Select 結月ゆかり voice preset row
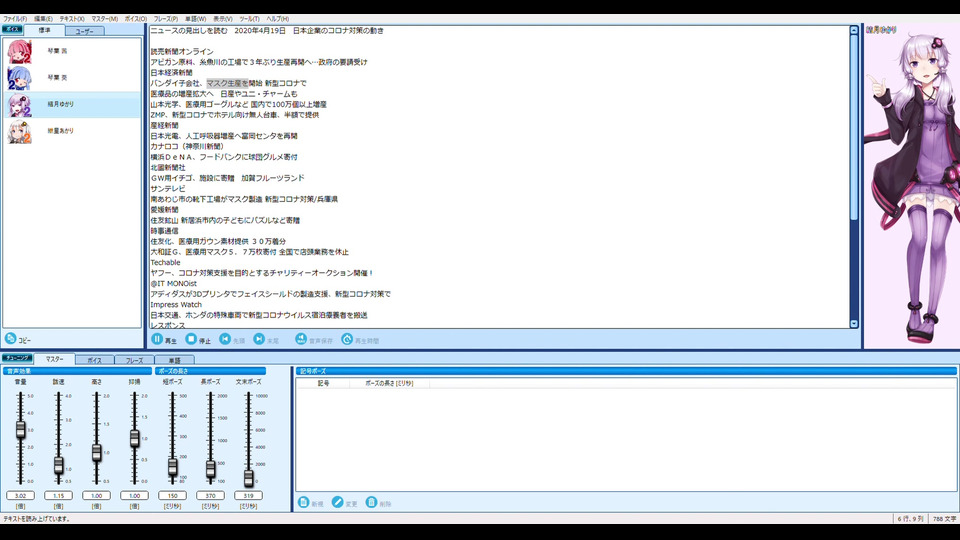The width and height of the screenshot is (960, 540). pyautogui.click(x=72, y=105)
